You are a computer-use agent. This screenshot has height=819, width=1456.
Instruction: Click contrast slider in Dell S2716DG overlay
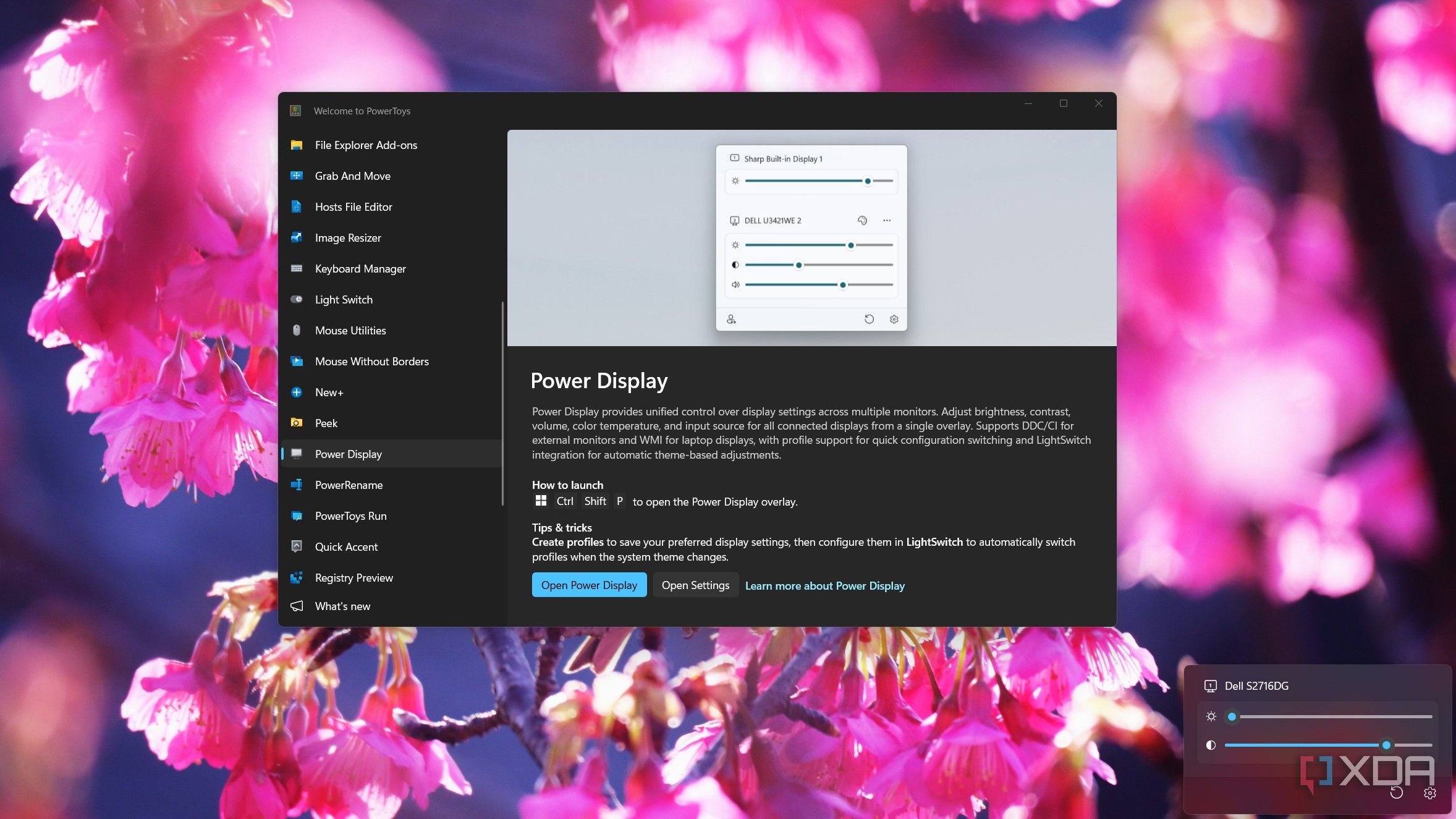tap(1328, 745)
